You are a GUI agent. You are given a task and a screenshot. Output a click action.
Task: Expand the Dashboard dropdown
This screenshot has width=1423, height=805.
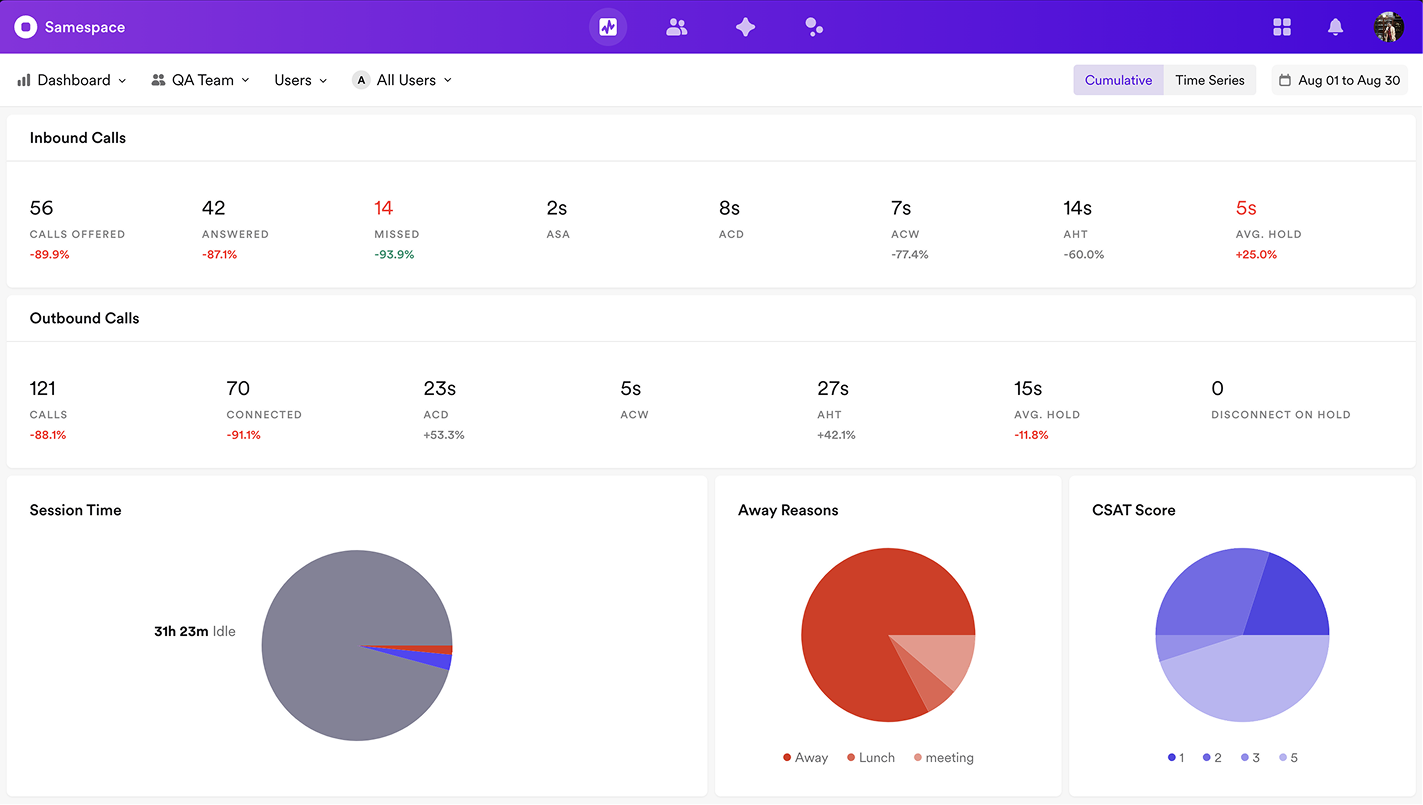coord(70,80)
